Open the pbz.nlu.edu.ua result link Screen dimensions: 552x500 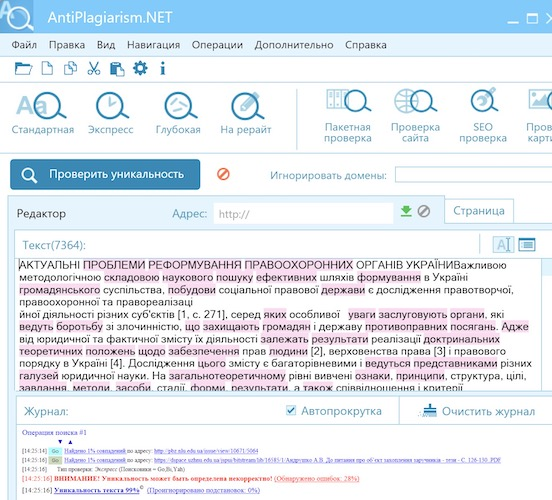coord(206,451)
